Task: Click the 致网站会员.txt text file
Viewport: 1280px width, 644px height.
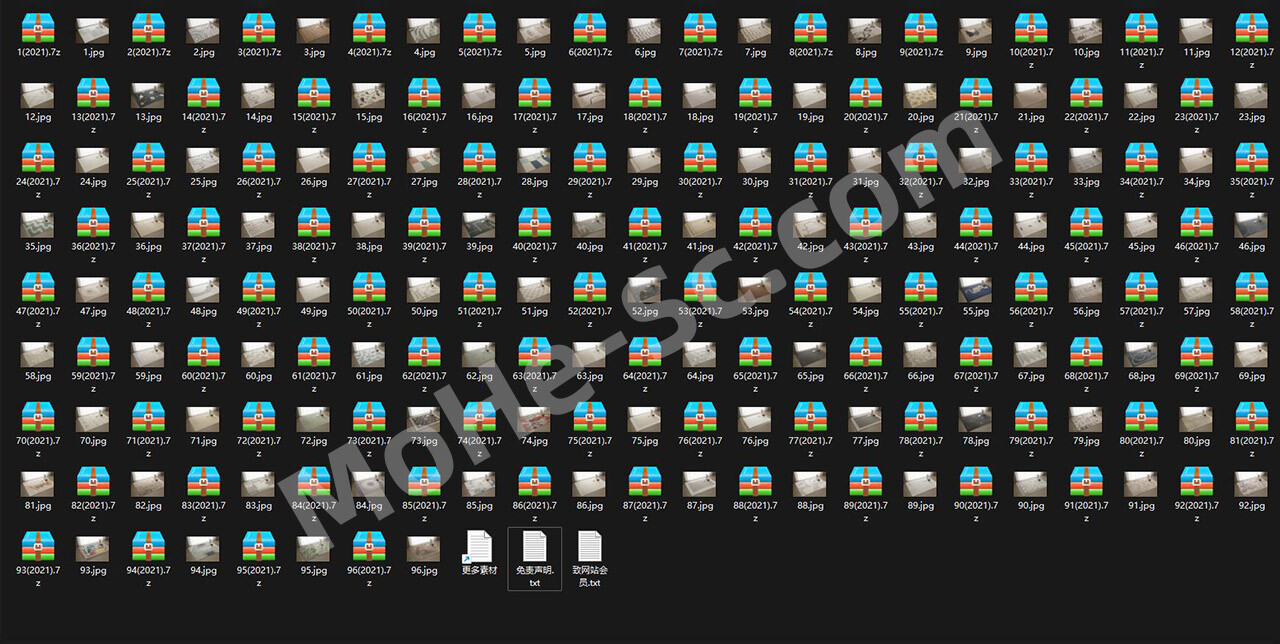Action: tap(590, 547)
